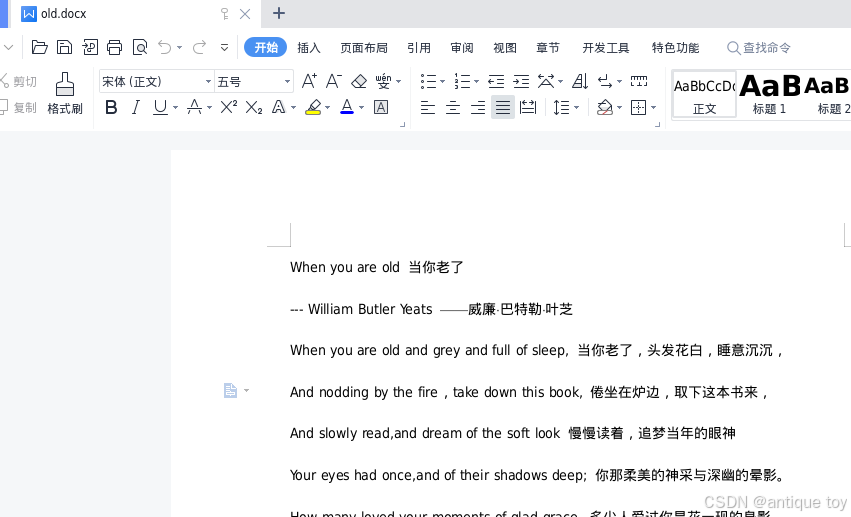Switch to the 视图 tab
The height and width of the screenshot is (517, 851).
pos(505,48)
